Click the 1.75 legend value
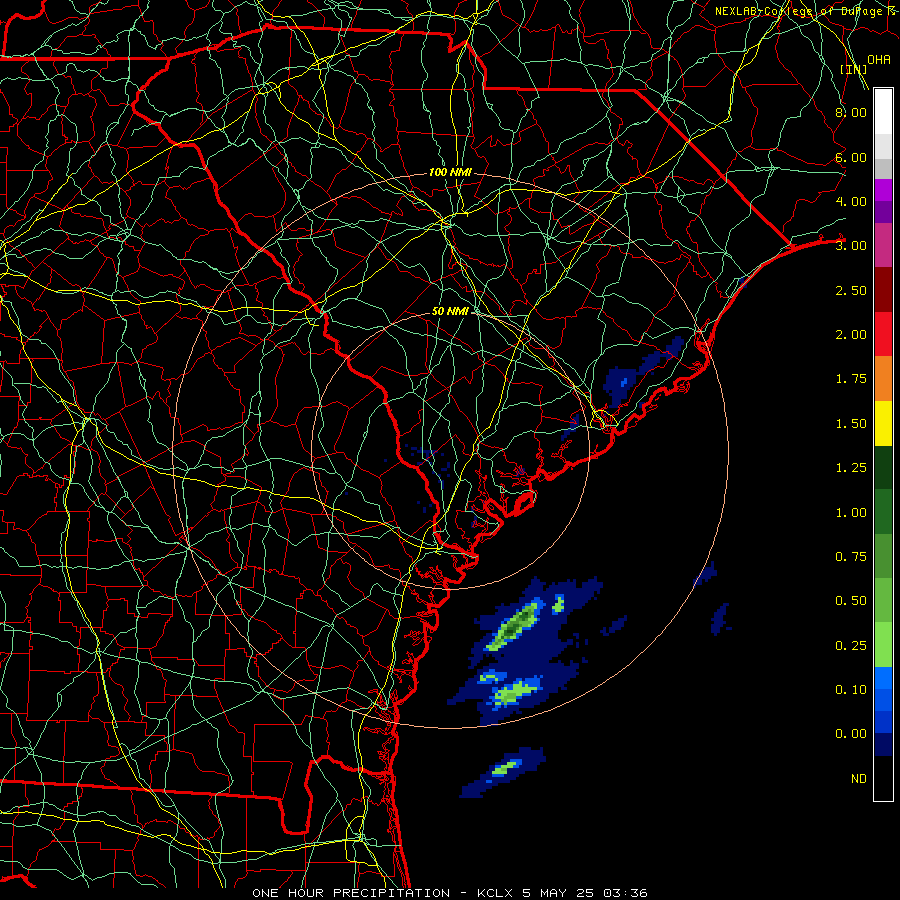900x900 pixels. coord(851,379)
